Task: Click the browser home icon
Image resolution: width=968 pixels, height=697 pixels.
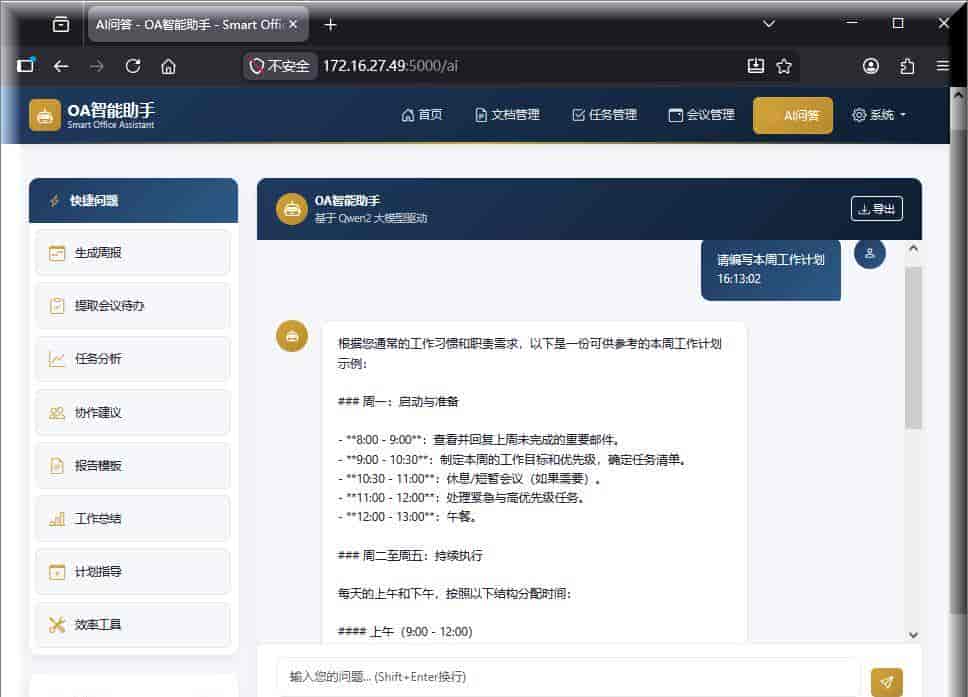Action: (x=169, y=66)
